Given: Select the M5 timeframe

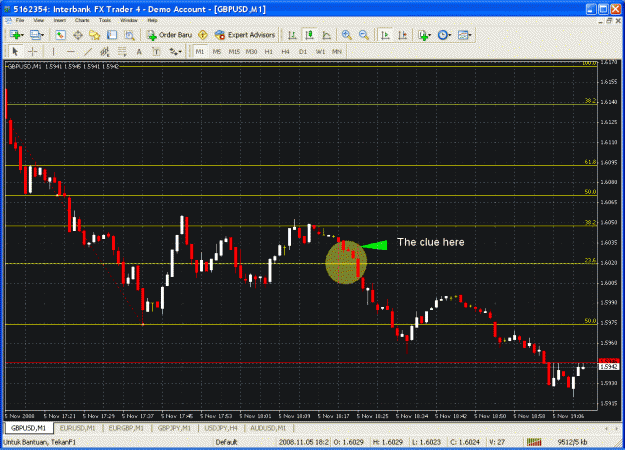Looking at the screenshot, I should (x=217, y=51).
